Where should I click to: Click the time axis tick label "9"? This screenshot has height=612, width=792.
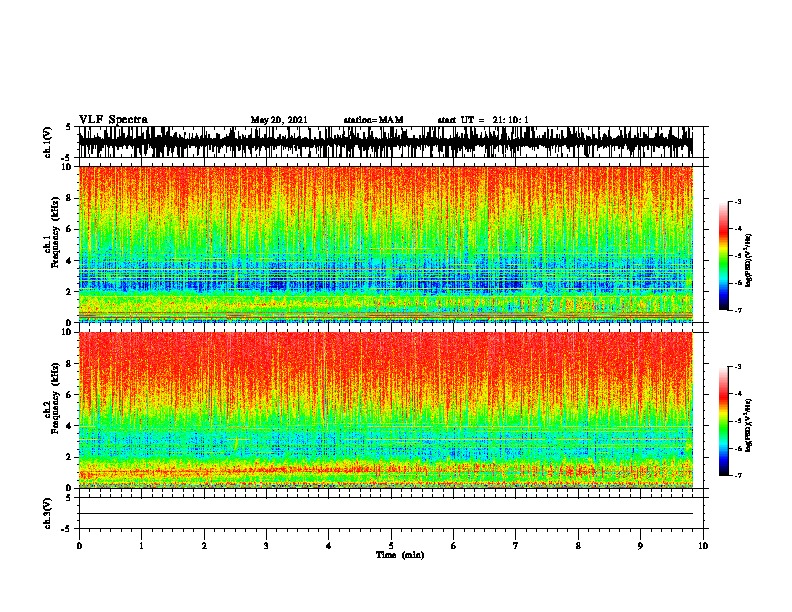point(640,546)
